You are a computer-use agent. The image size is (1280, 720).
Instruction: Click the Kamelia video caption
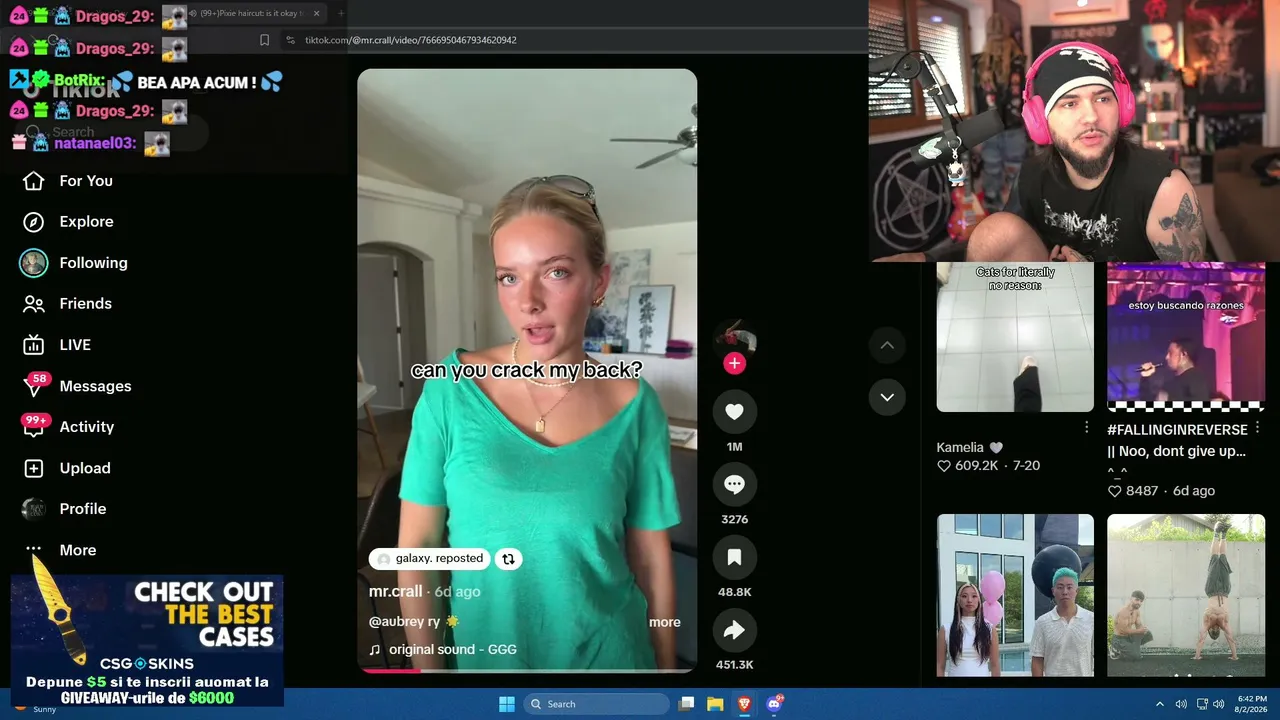point(969,447)
